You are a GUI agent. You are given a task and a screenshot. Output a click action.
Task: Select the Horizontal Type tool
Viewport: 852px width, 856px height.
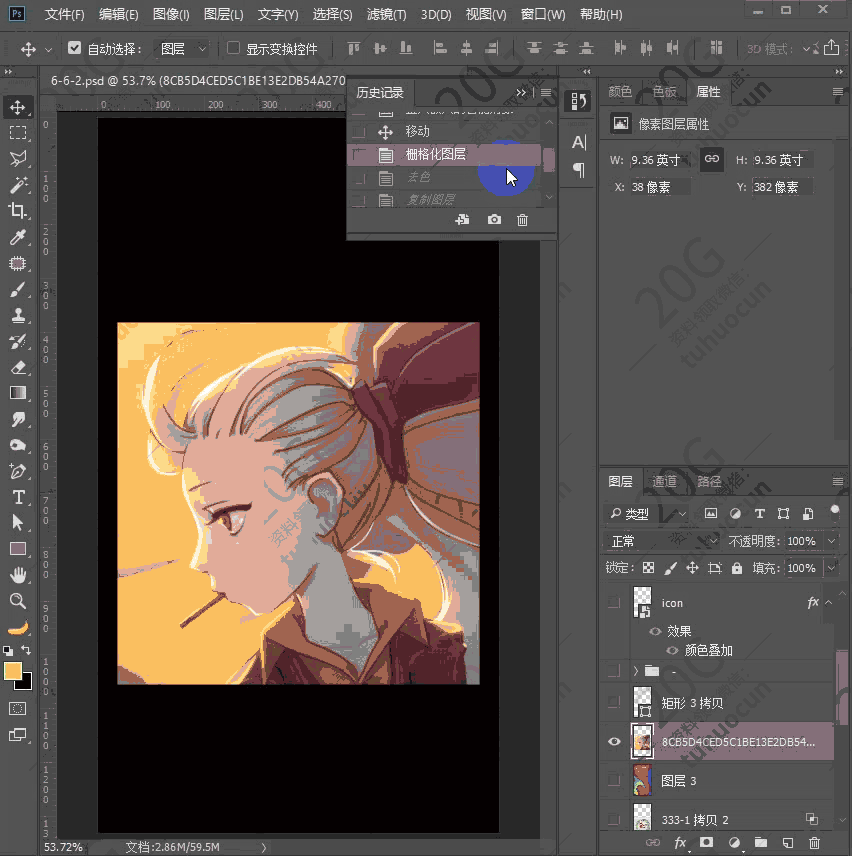click(x=17, y=497)
